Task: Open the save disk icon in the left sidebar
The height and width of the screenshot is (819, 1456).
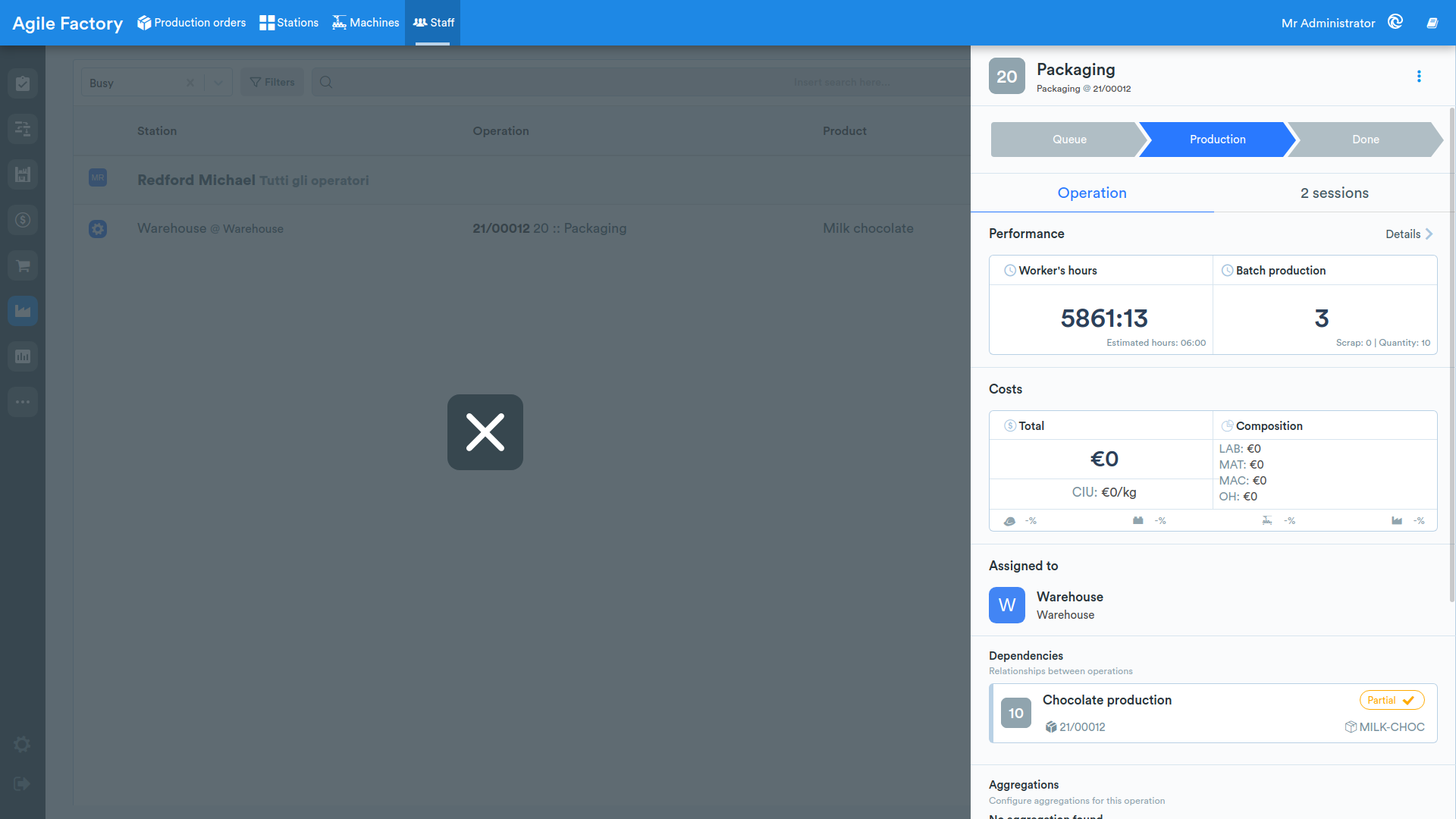Action: (23, 174)
